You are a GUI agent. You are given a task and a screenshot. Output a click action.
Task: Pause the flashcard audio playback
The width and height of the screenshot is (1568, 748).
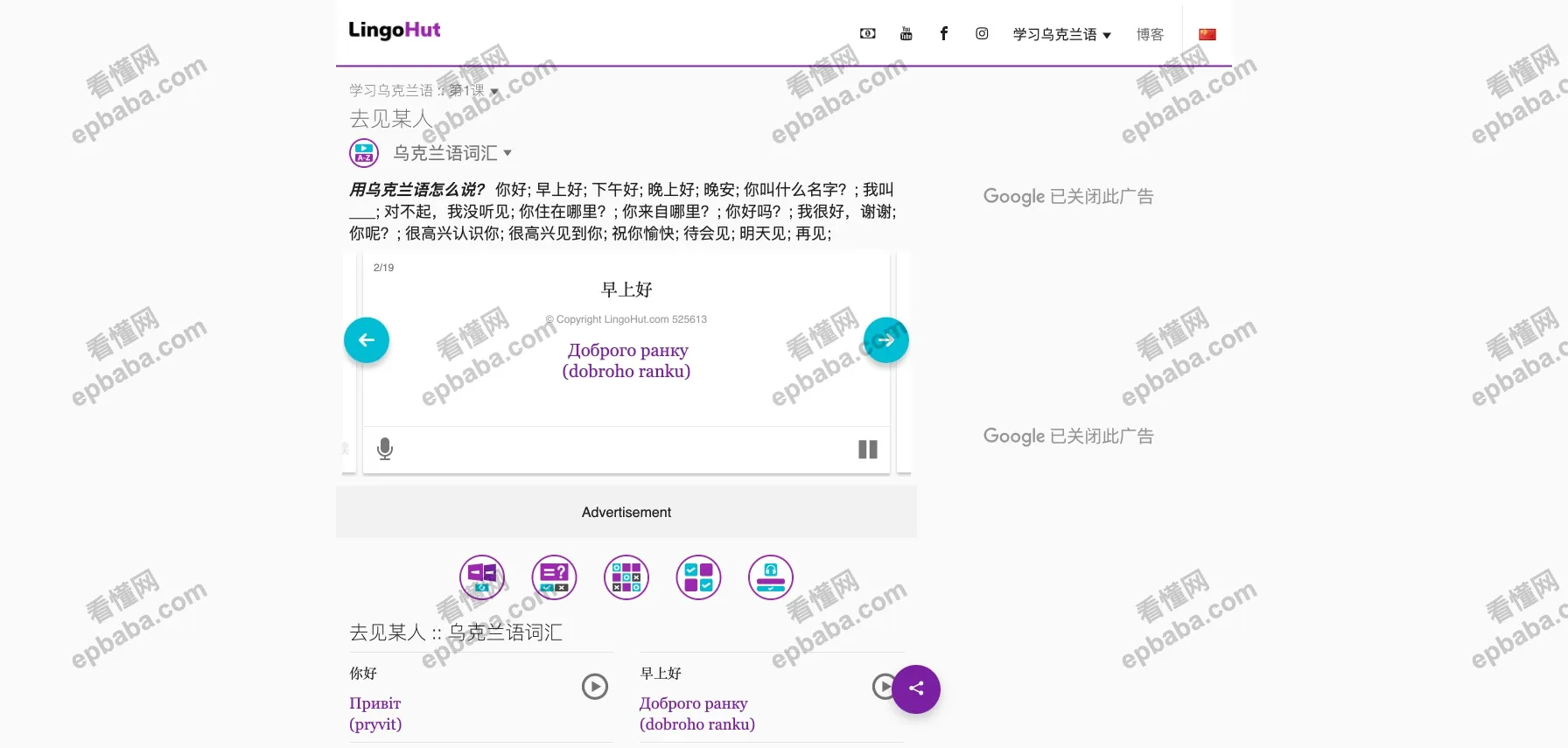pyautogui.click(x=868, y=450)
